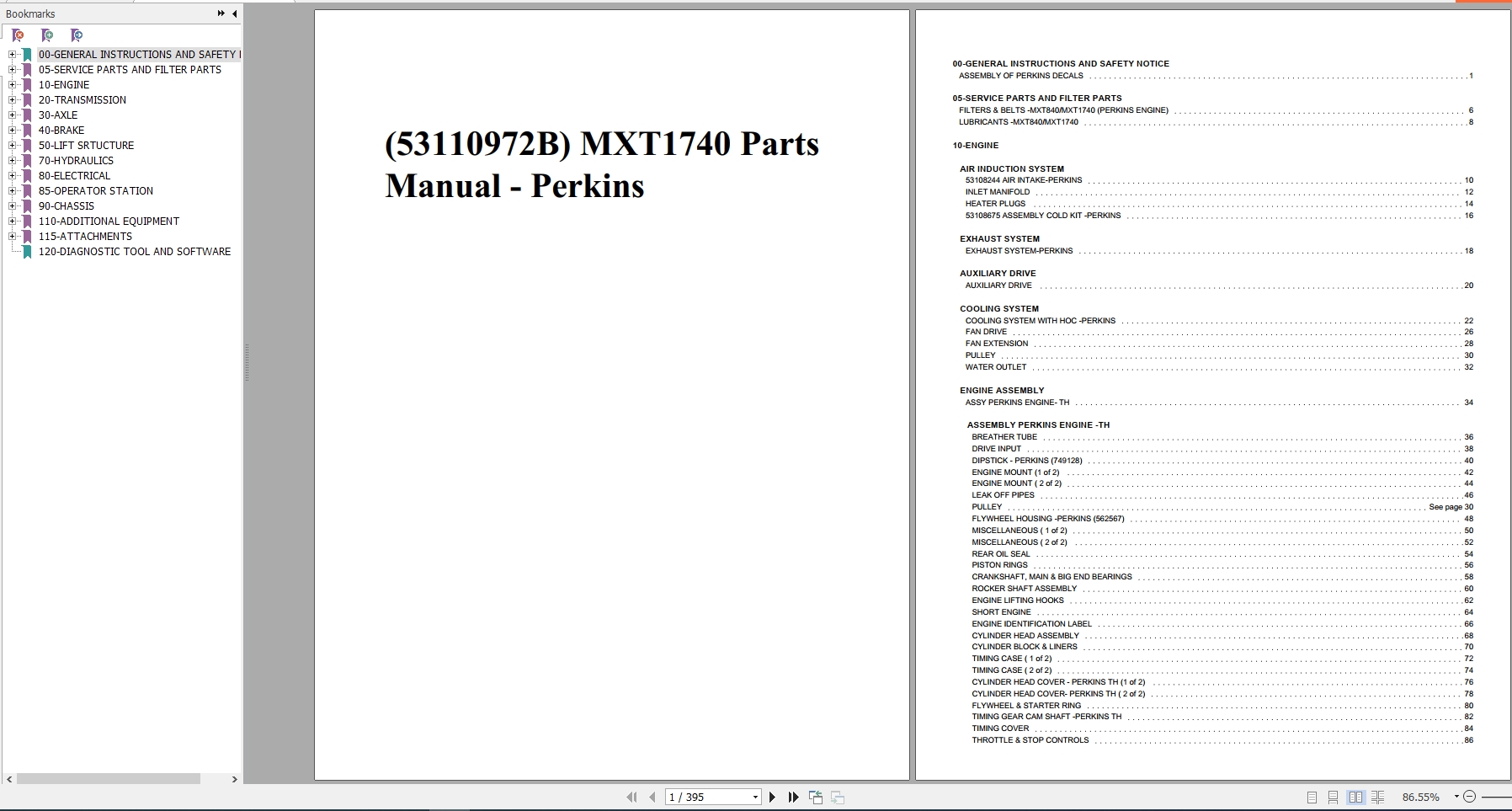
Task: Click the next view icon
Action: pos(838,797)
